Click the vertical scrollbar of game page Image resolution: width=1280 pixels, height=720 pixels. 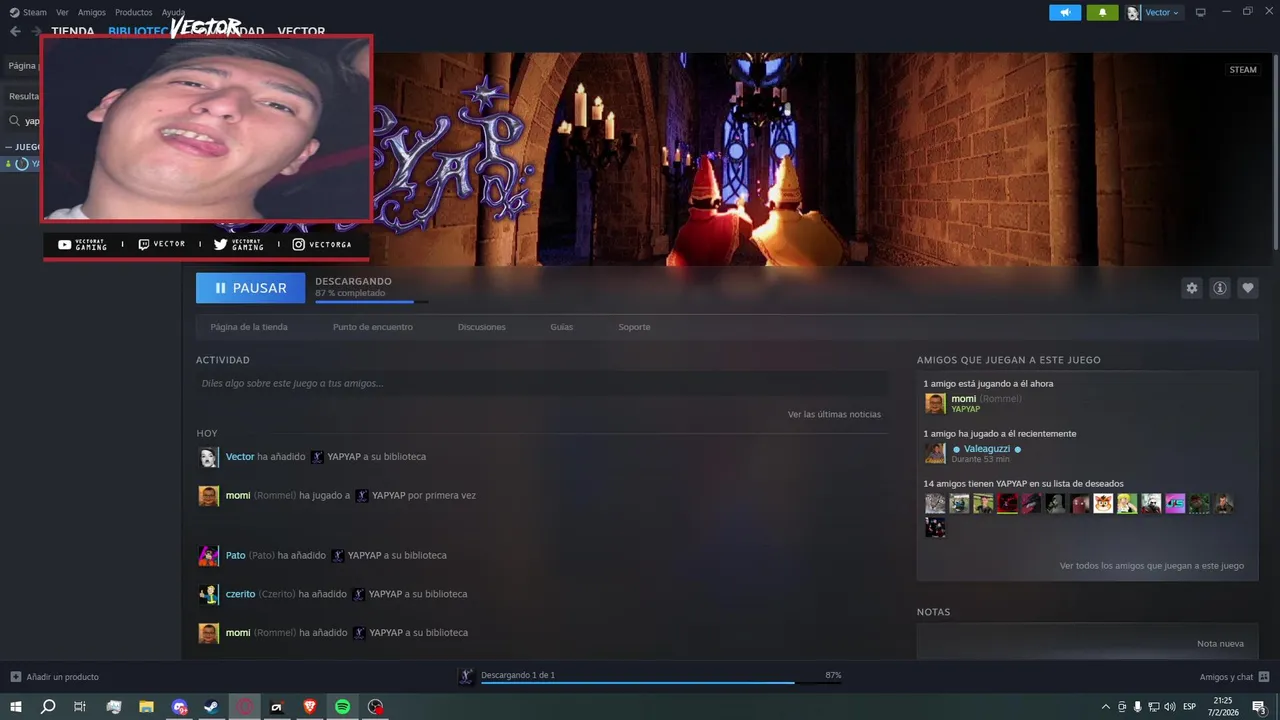pyautogui.click(x=1275, y=150)
